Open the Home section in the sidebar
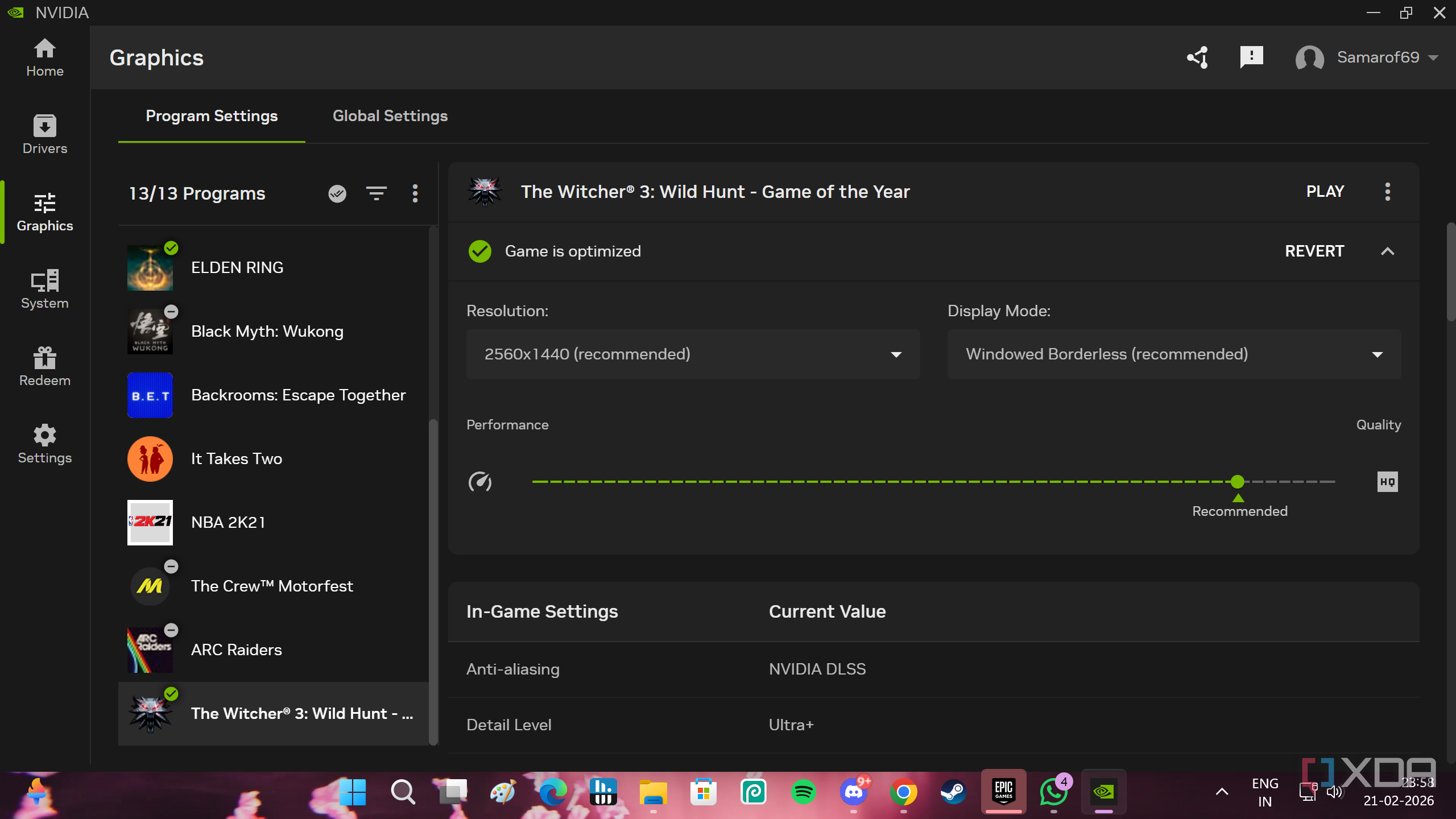The height and width of the screenshot is (819, 1456). (x=44, y=57)
